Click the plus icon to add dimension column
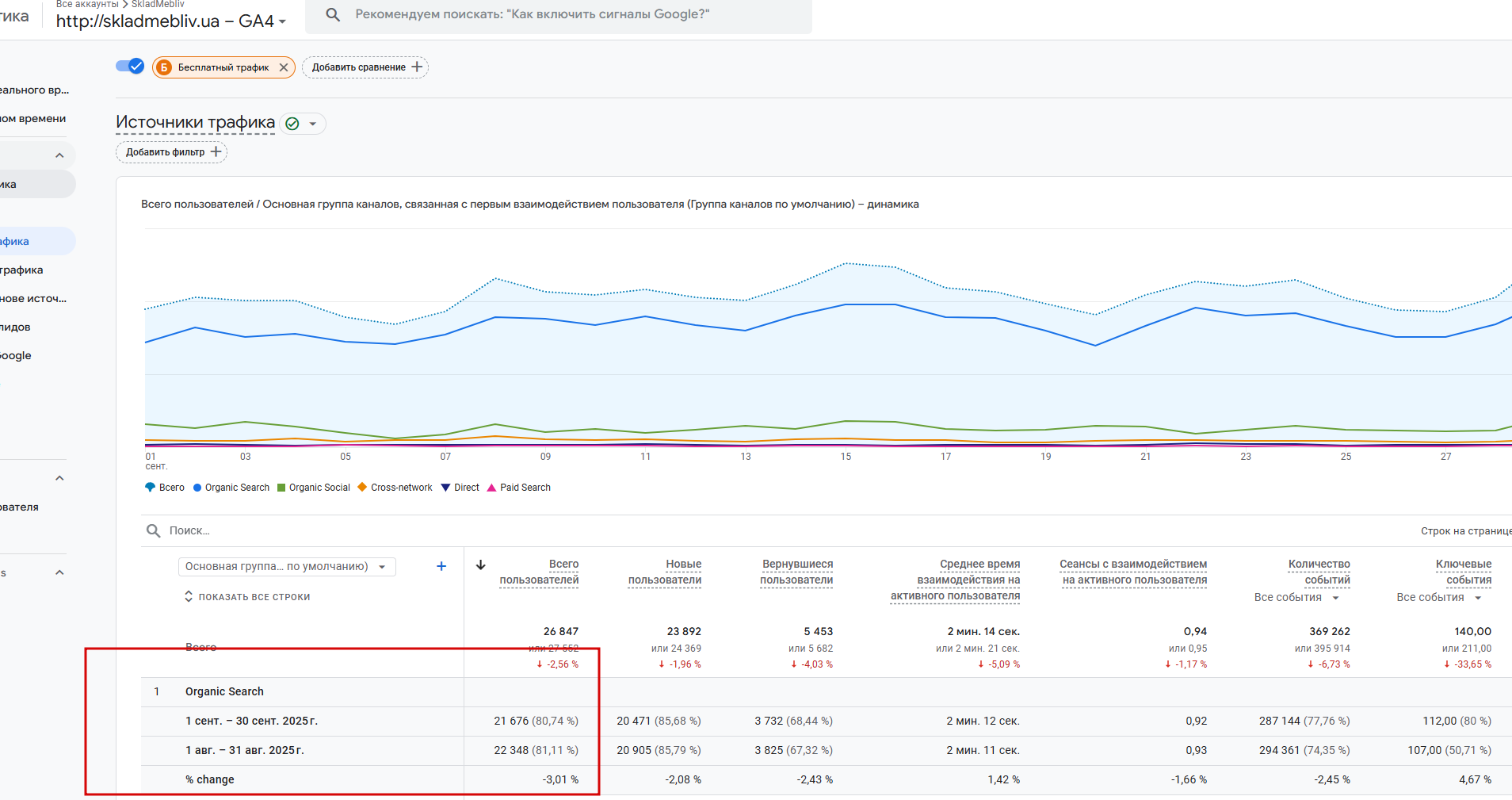The image size is (1512, 800). 441,566
